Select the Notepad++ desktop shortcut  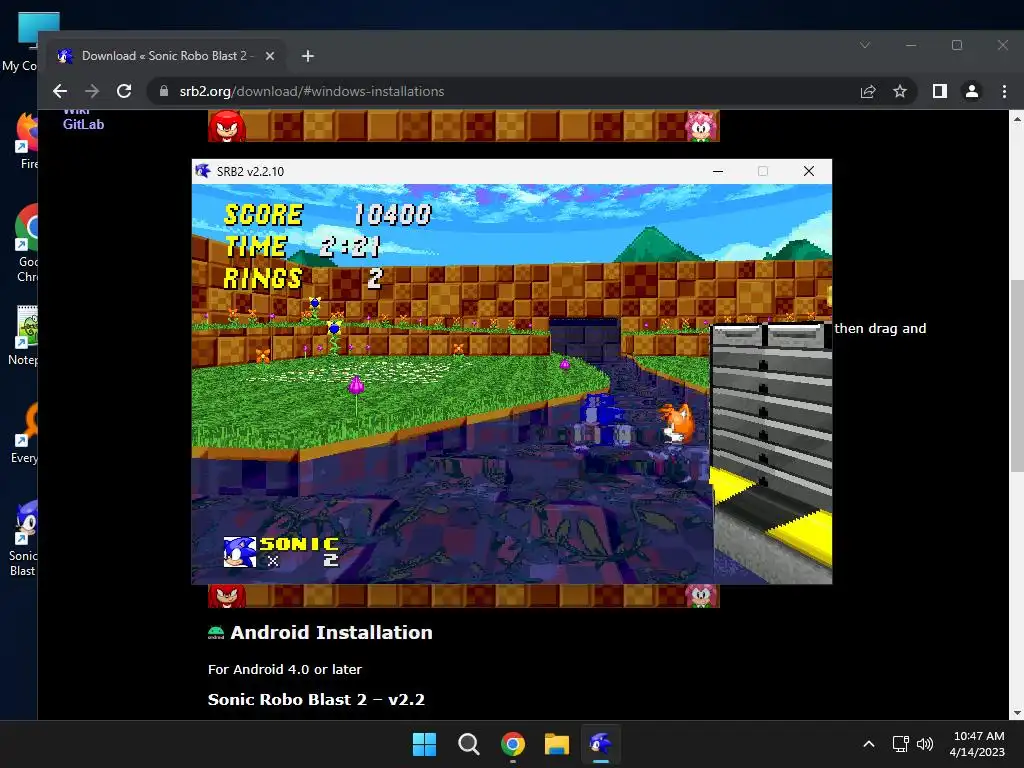[x=25, y=334]
